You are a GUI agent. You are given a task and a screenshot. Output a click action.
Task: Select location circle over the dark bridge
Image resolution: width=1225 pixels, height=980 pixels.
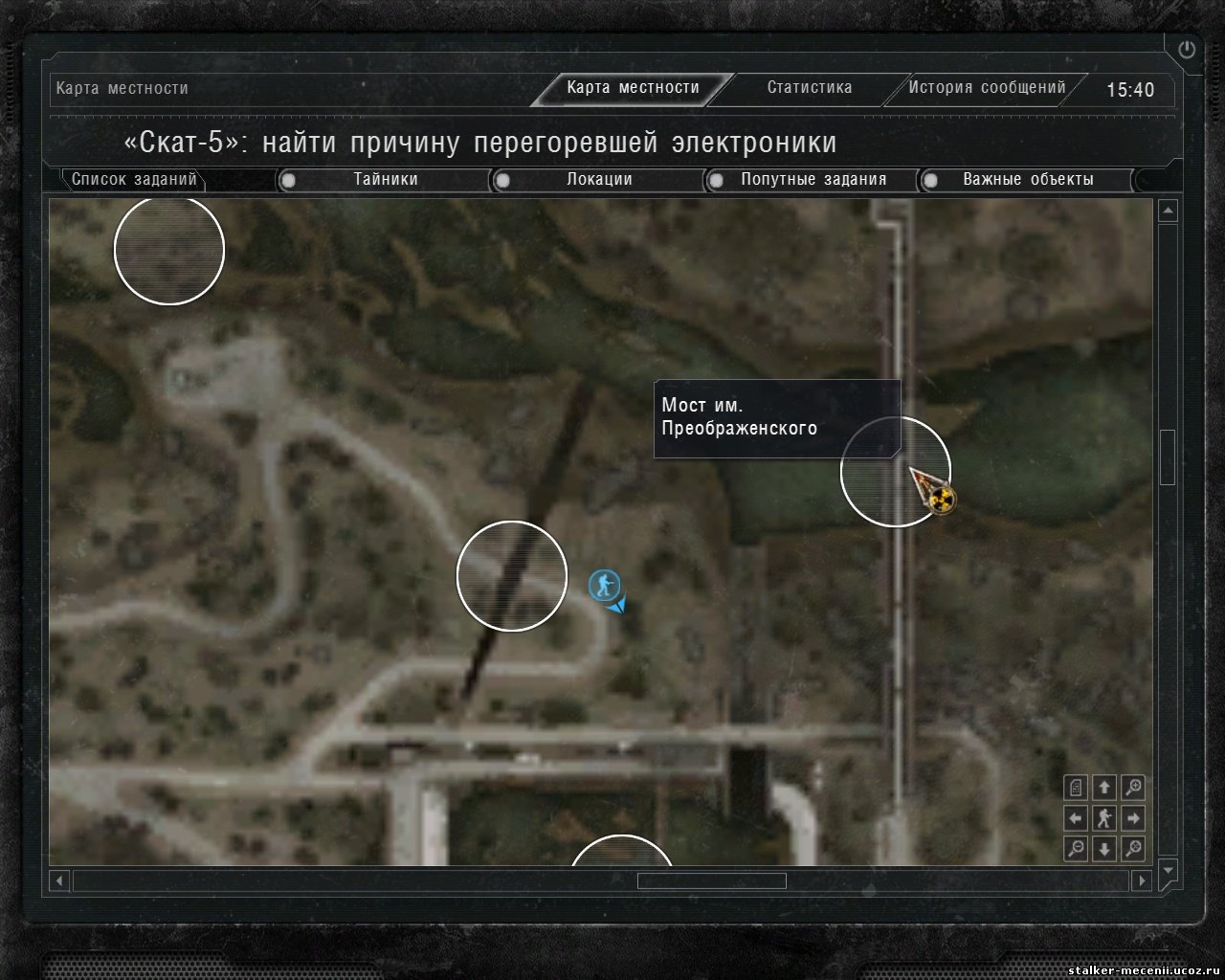click(512, 576)
